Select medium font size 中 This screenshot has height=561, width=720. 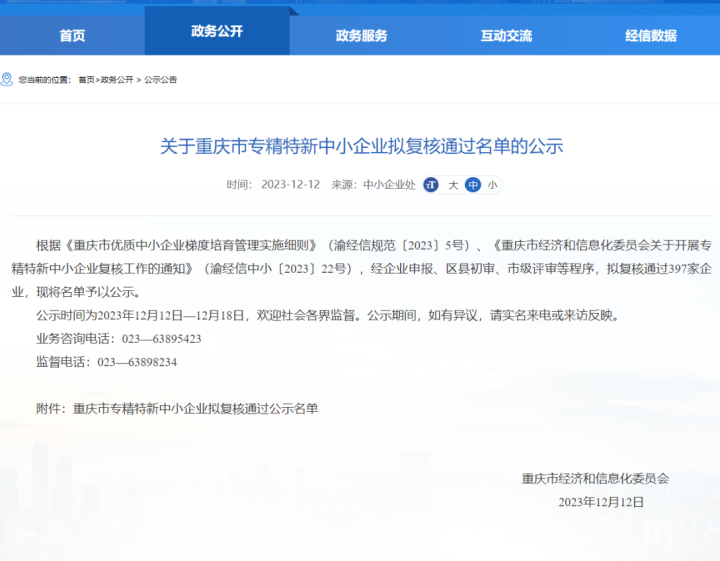coord(473,185)
